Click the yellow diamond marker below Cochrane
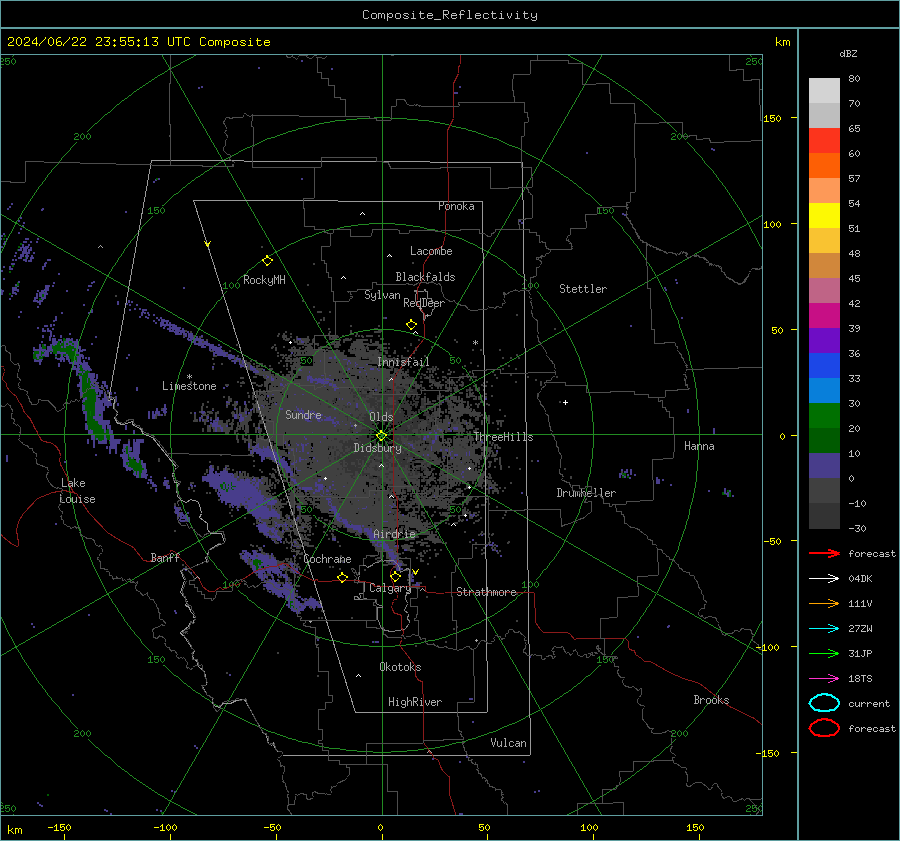Screen dimensions: 900x841 (342, 577)
